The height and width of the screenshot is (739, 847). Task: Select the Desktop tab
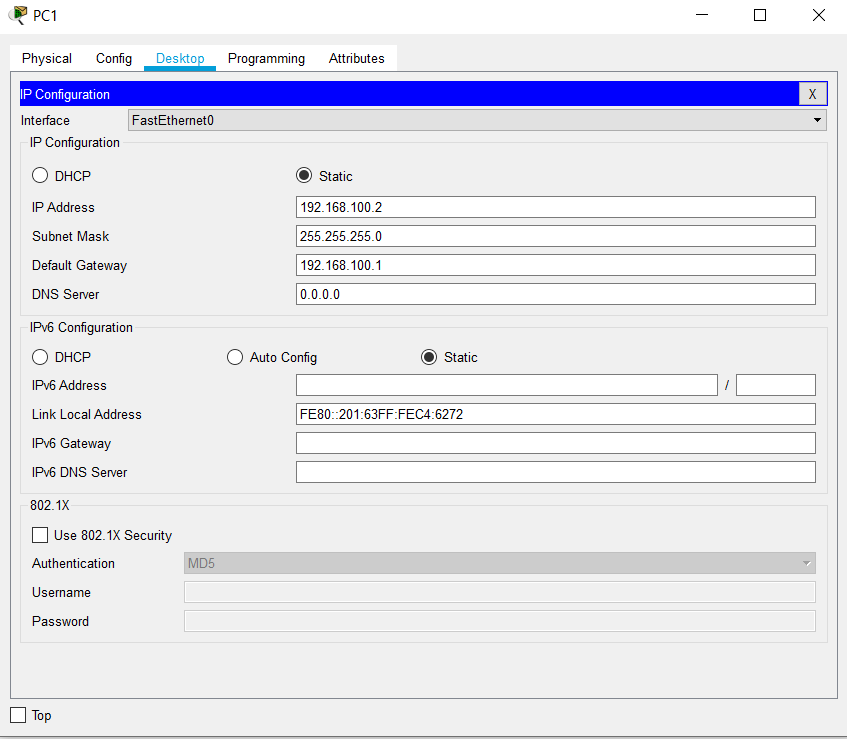(179, 58)
